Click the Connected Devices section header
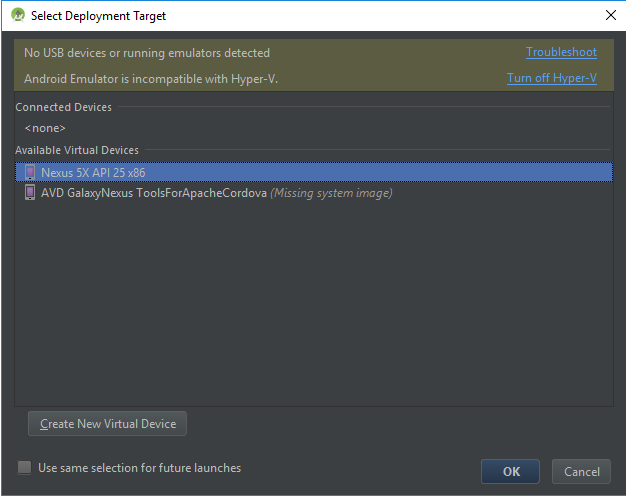The width and height of the screenshot is (626, 496). tap(63, 107)
